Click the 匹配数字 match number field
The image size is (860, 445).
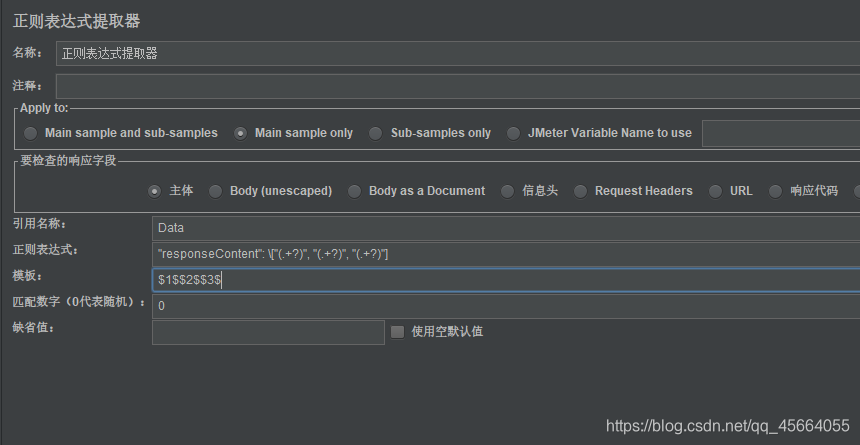[506, 306]
